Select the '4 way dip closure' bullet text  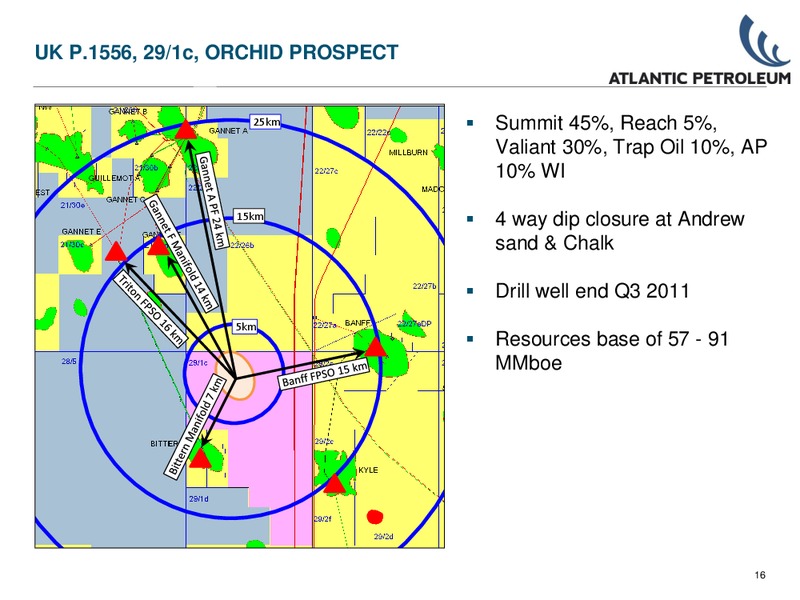(x=620, y=231)
